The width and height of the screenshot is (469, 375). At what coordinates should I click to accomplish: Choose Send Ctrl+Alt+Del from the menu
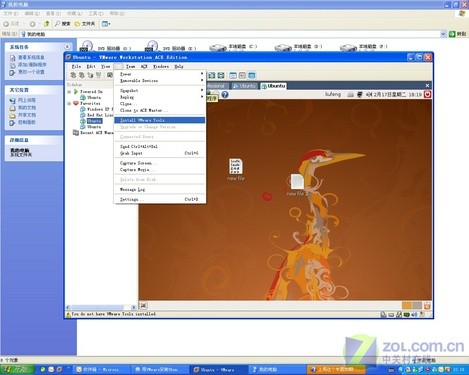pos(159,146)
